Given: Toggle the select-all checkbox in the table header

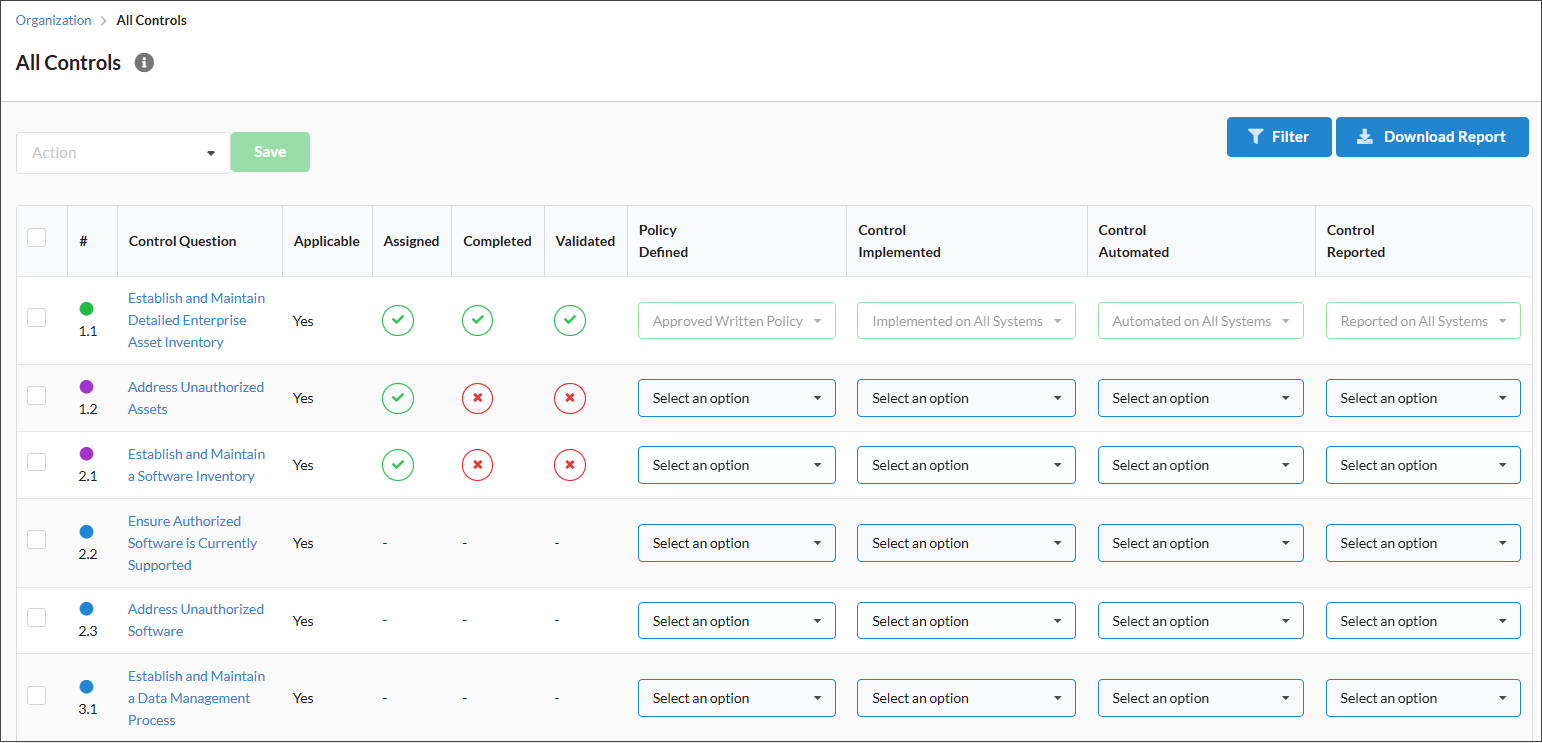Looking at the screenshot, I should [x=37, y=238].
